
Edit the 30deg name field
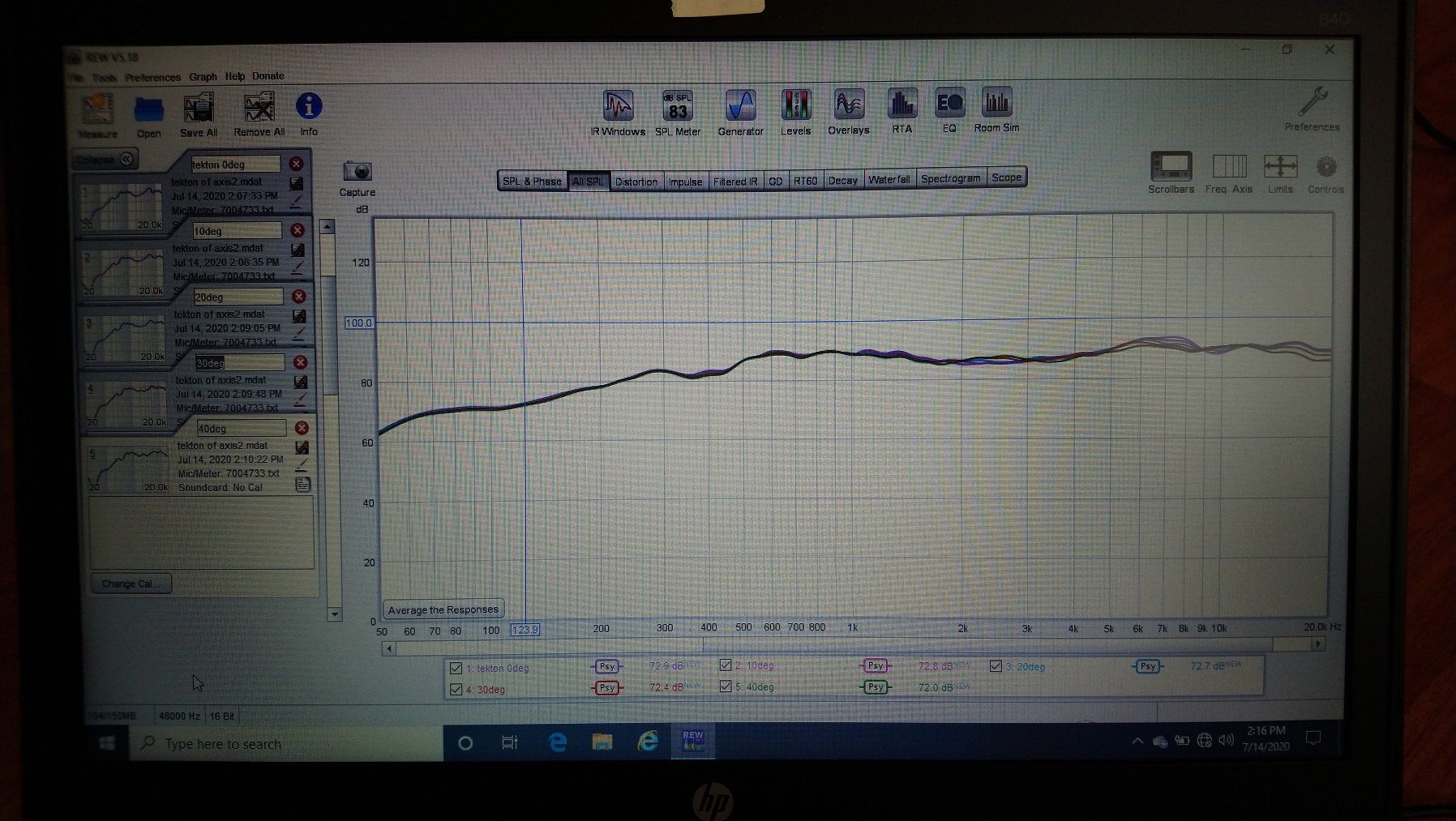coord(240,362)
